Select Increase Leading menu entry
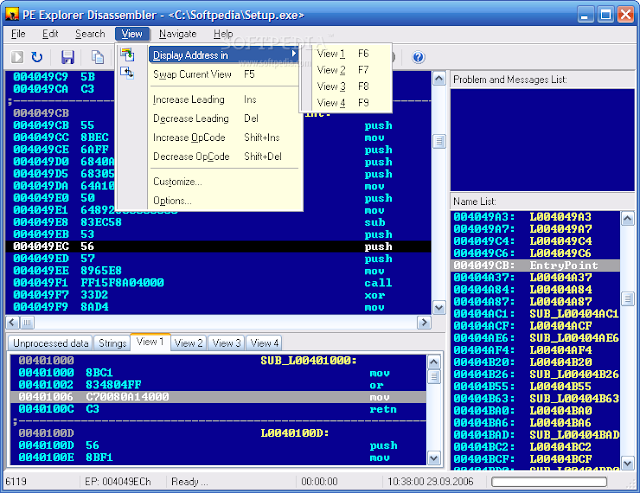640x493 pixels. click(x=224, y=99)
